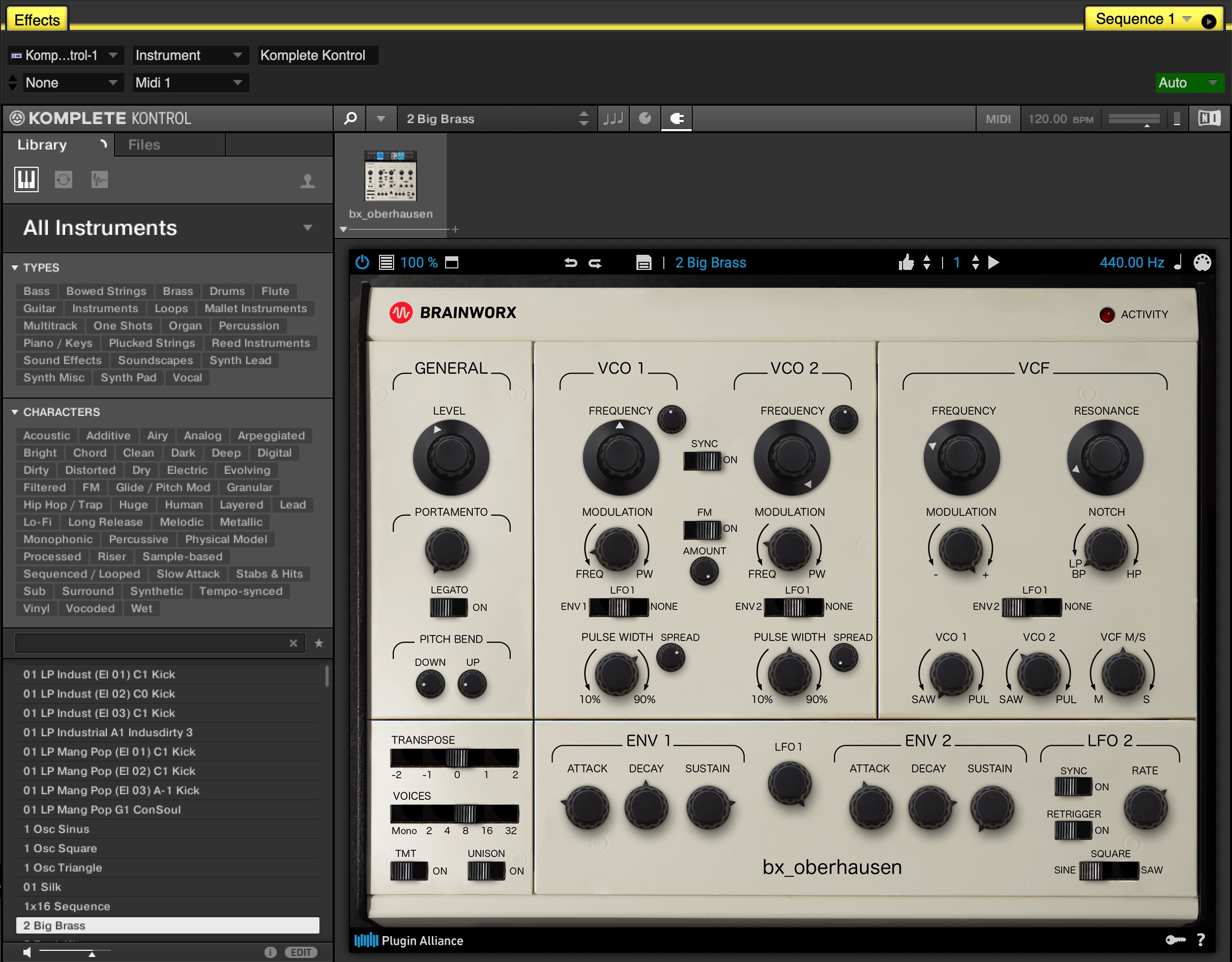Viewport: 1232px width, 962px height.
Task: Filter by Brass type tag
Action: [178, 291]
